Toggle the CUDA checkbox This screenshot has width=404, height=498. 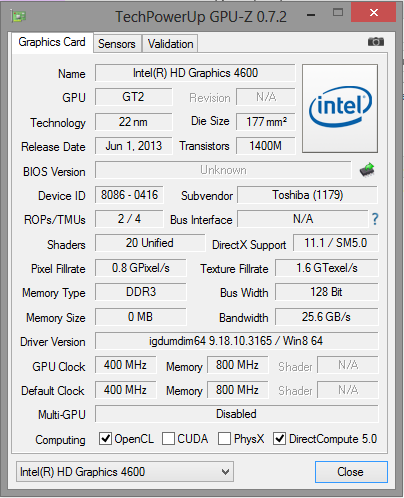168,439
